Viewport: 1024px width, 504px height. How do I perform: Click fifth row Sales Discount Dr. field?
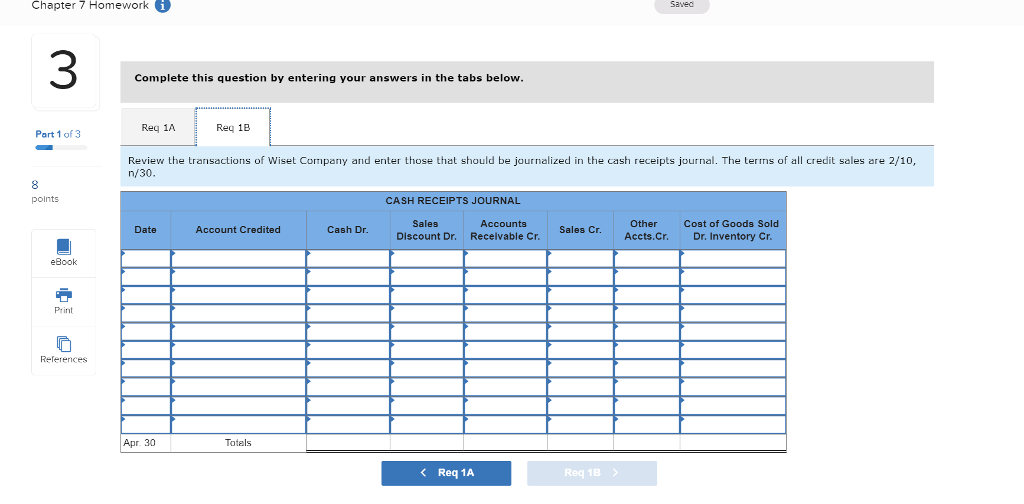coord(427,332)
